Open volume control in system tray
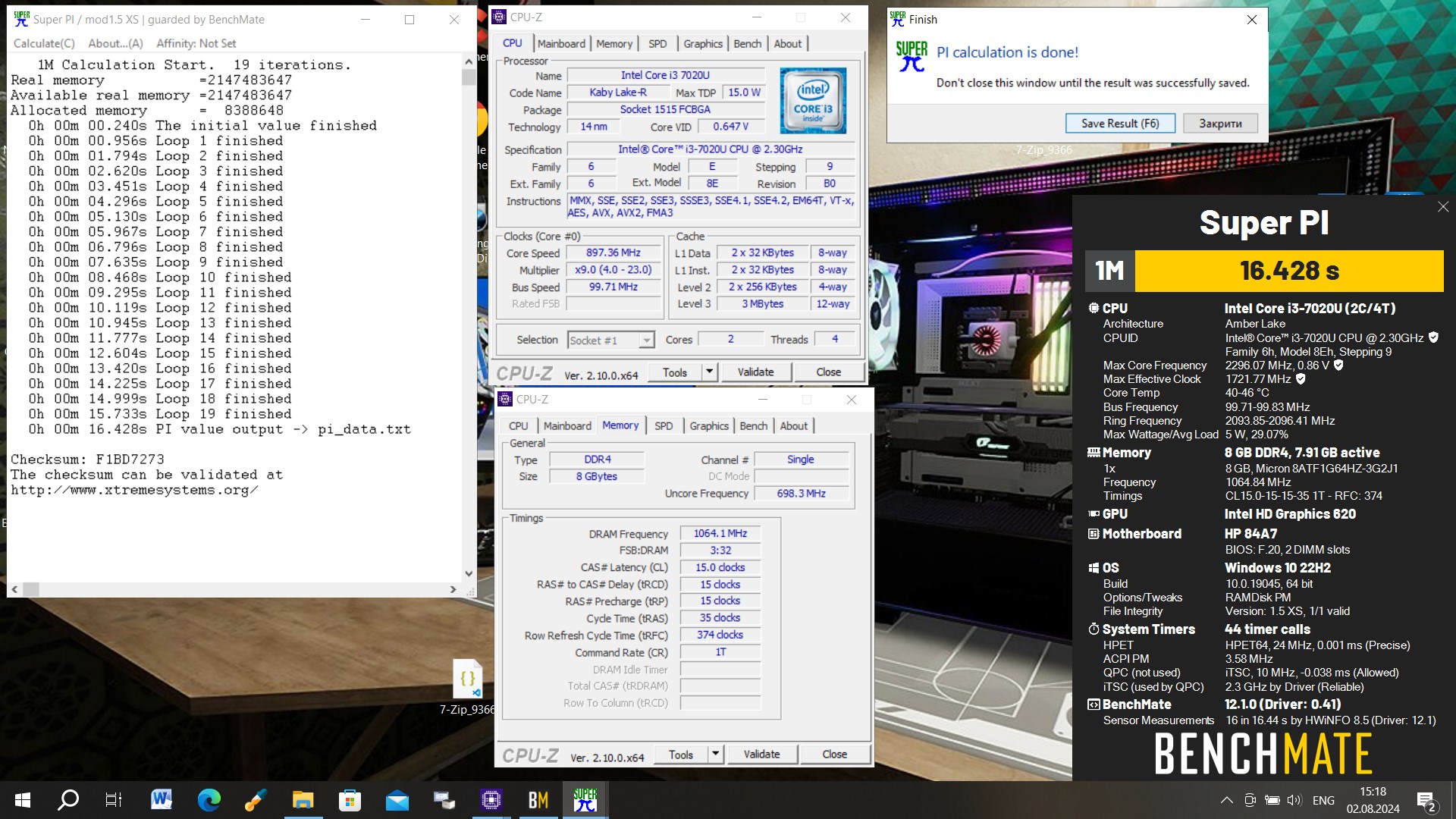The image size is (1456, 819). tap(1294, 800)
